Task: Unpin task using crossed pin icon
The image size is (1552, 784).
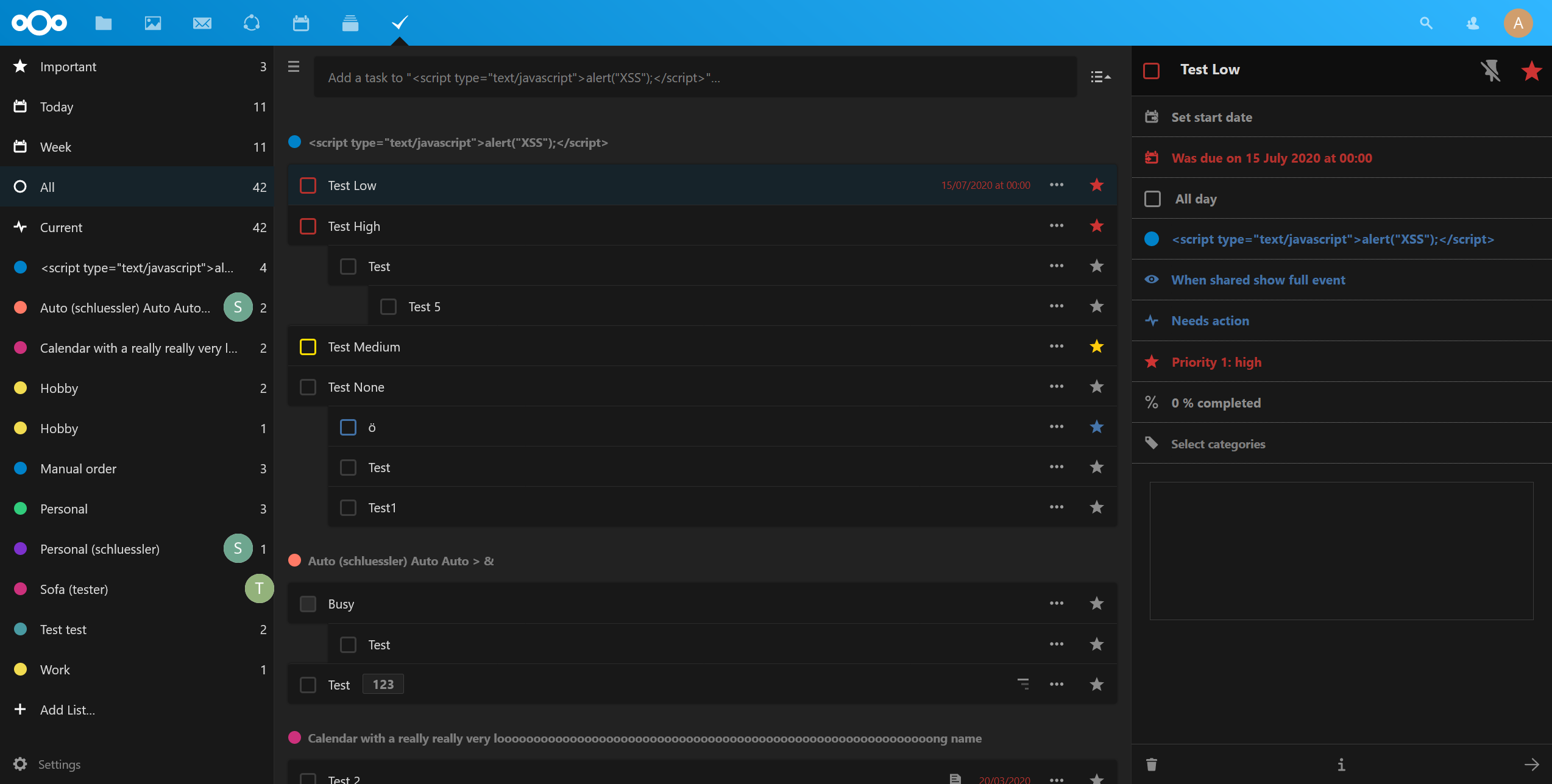Action: [x=1490, y=71]
